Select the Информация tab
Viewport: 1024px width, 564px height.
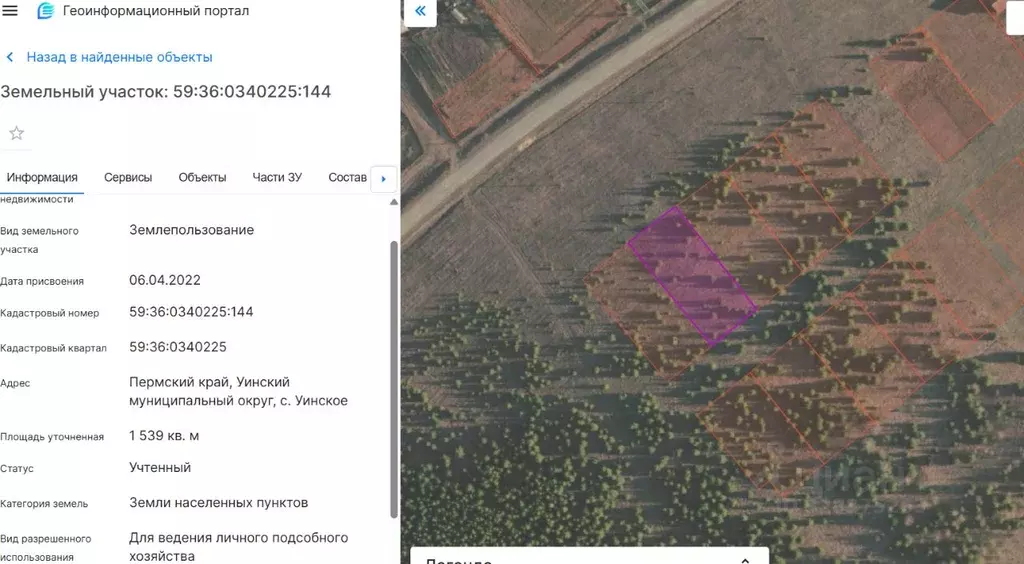[42, 177]
